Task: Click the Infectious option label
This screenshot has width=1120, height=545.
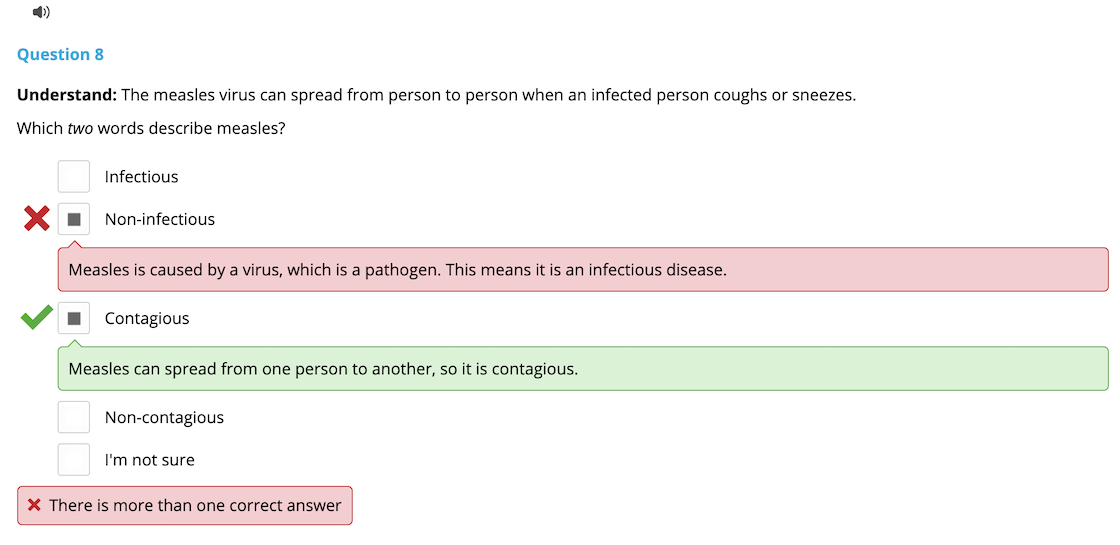Action: pyautogui.click(x=141, y=176)
